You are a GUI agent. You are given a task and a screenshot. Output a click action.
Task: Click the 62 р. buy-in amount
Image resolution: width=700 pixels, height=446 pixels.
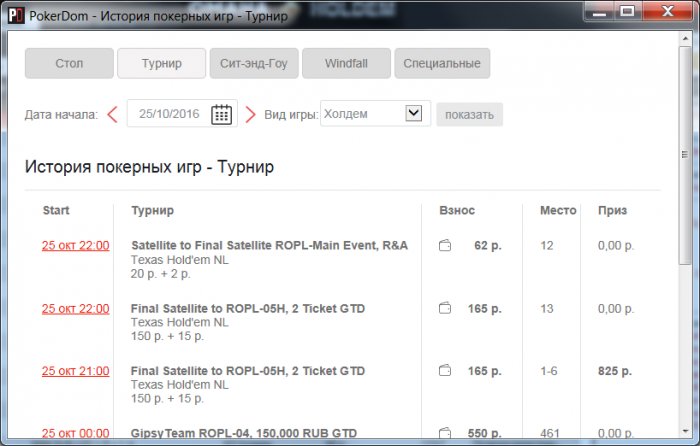coord(488,246)
